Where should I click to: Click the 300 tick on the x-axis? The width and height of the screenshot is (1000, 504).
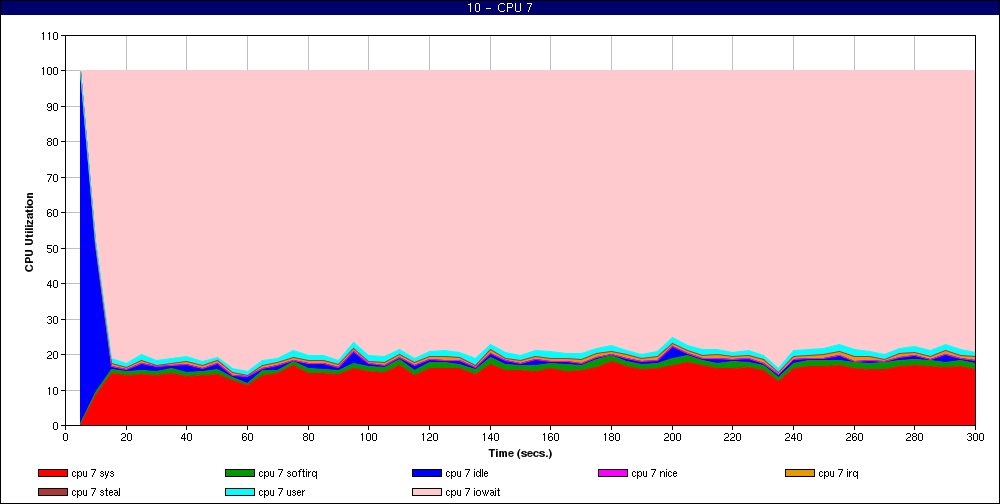975,437
